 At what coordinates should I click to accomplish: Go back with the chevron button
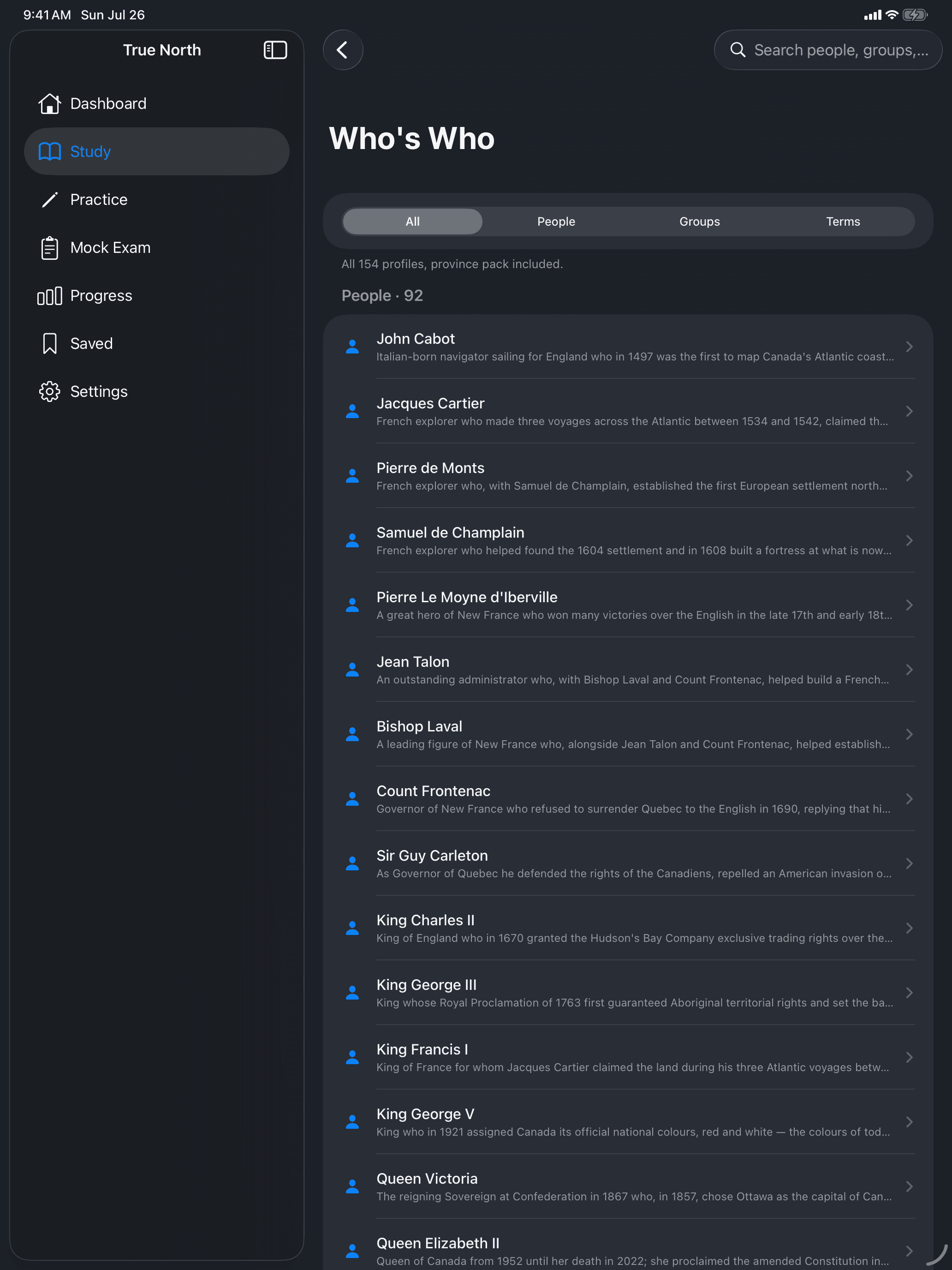coord(343,50)
